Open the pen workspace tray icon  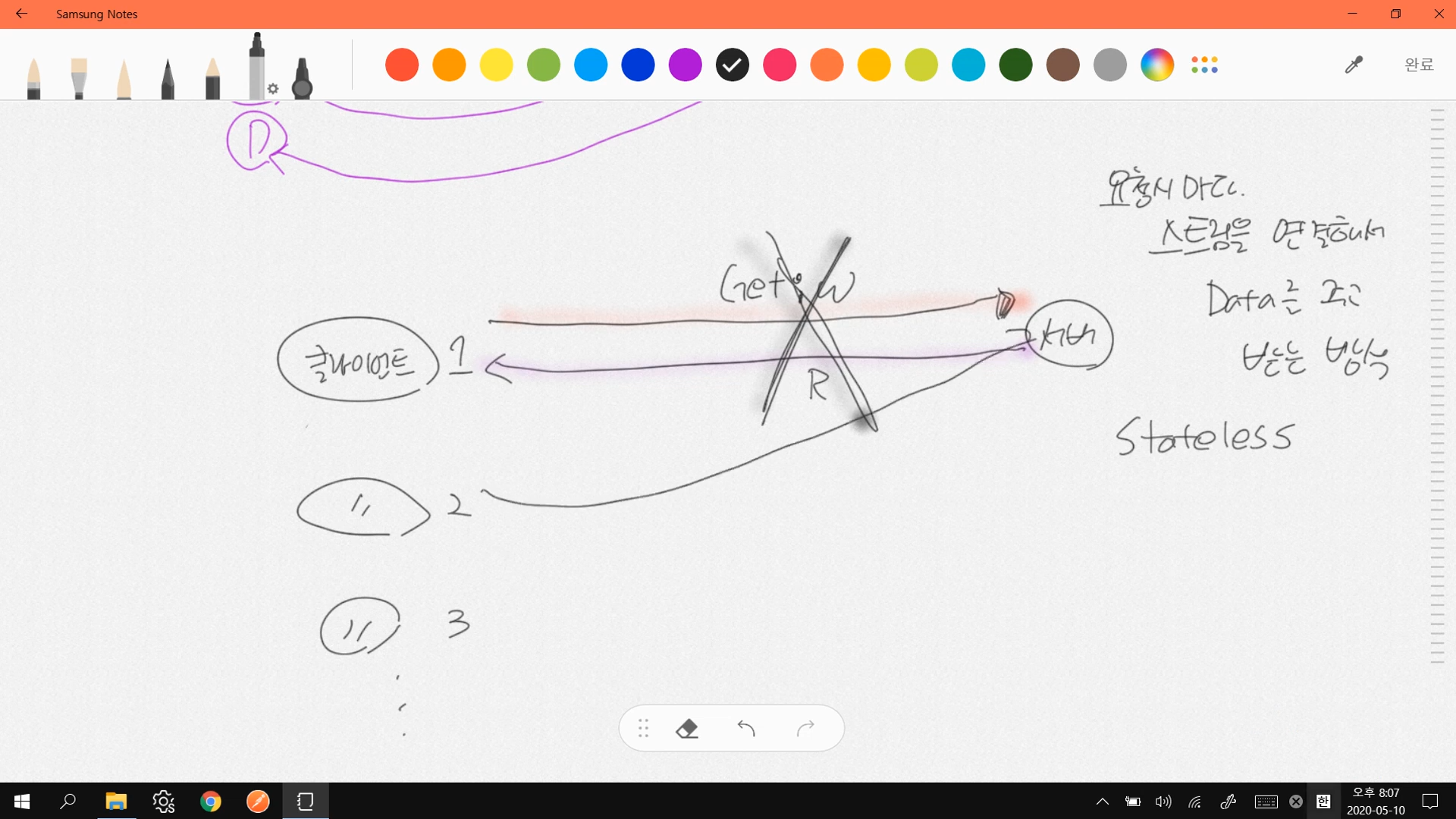[1228, 802]
